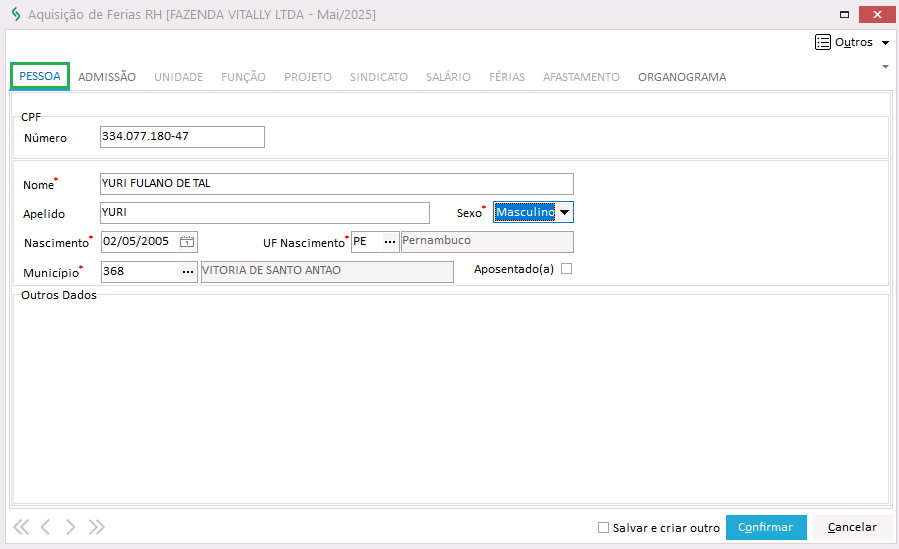Switch to the SINDICATO tab
The width and height of the screenshot is (899, 549).
tap(378, 77)
